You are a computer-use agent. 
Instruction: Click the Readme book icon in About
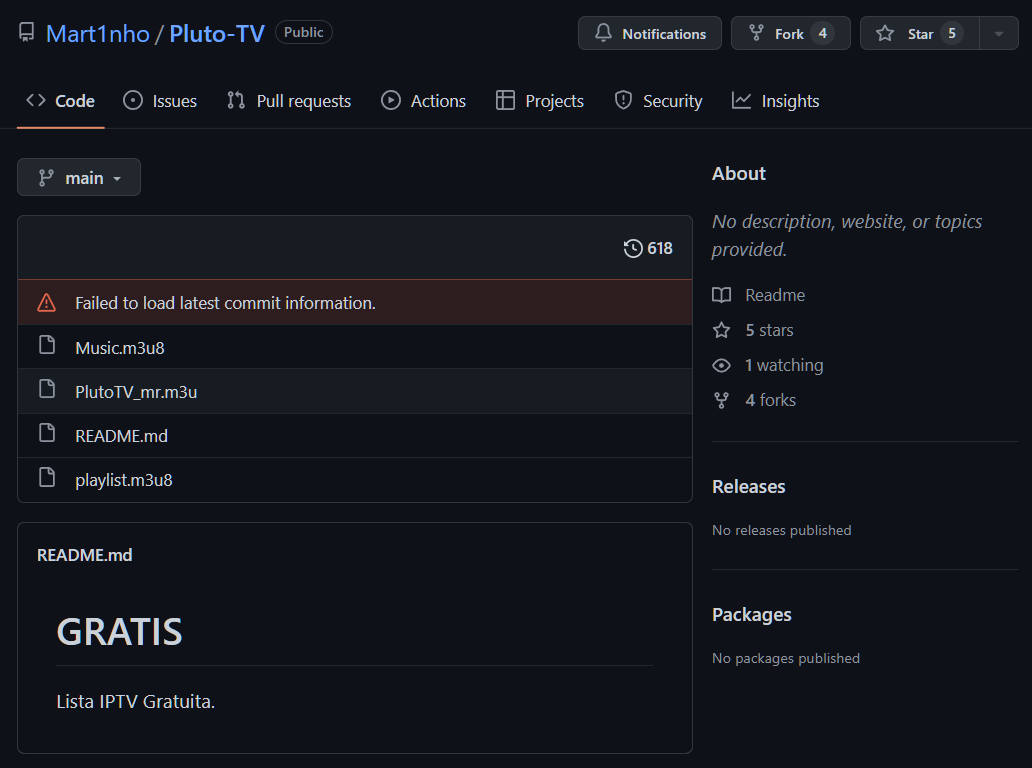click(x=722, y=294)
